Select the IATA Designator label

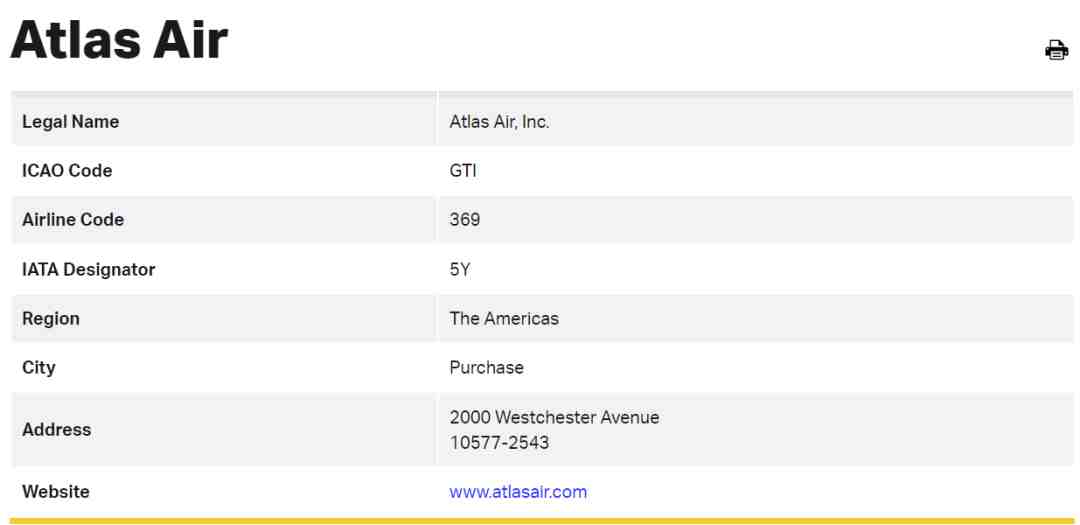(x=88, y=269)
